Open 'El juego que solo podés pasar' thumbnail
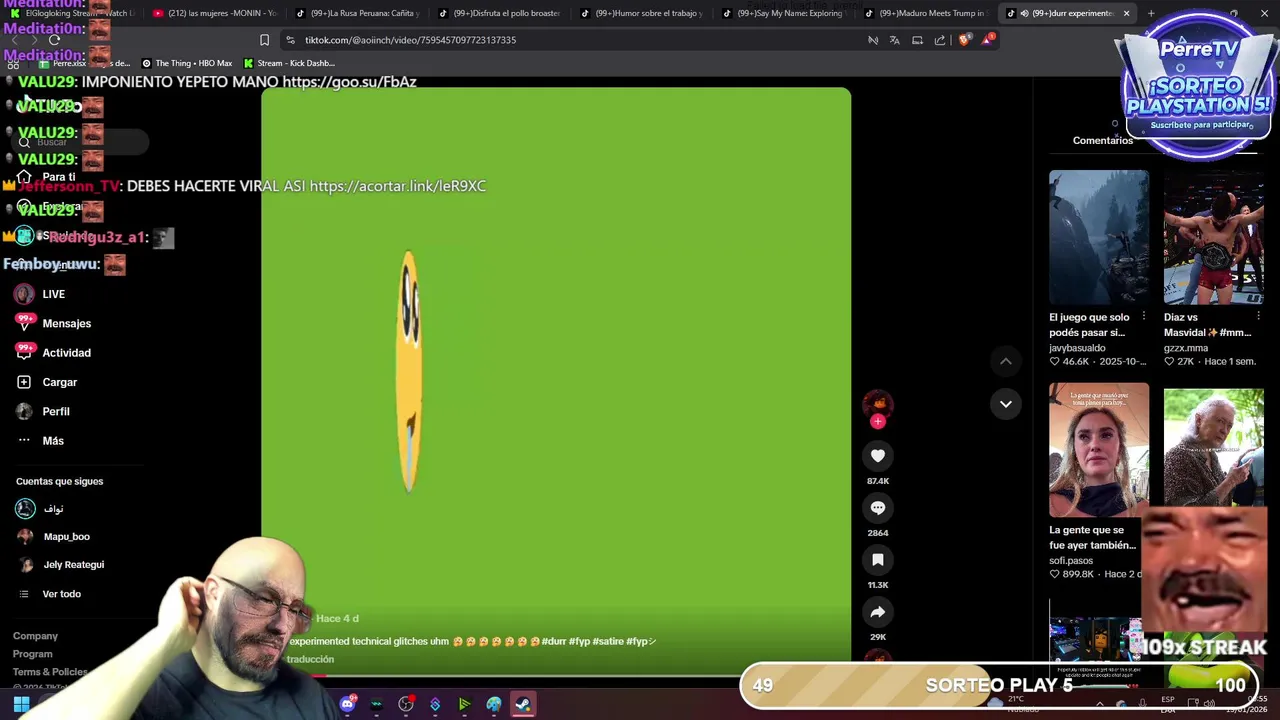Image resolution: width=1280 pixels, height=720 pixels. tap(1099, 237)
